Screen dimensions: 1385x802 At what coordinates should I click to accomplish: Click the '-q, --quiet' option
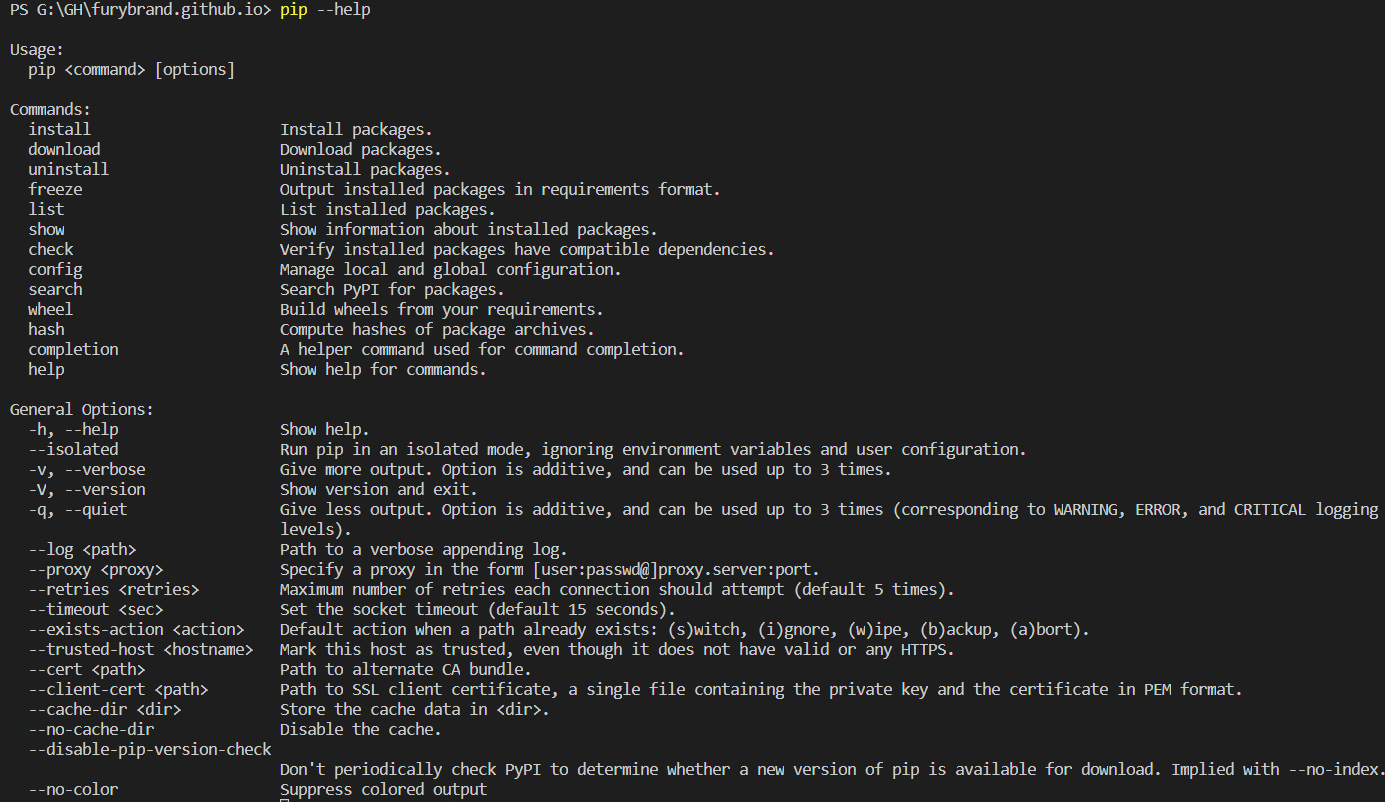[78, 509]
